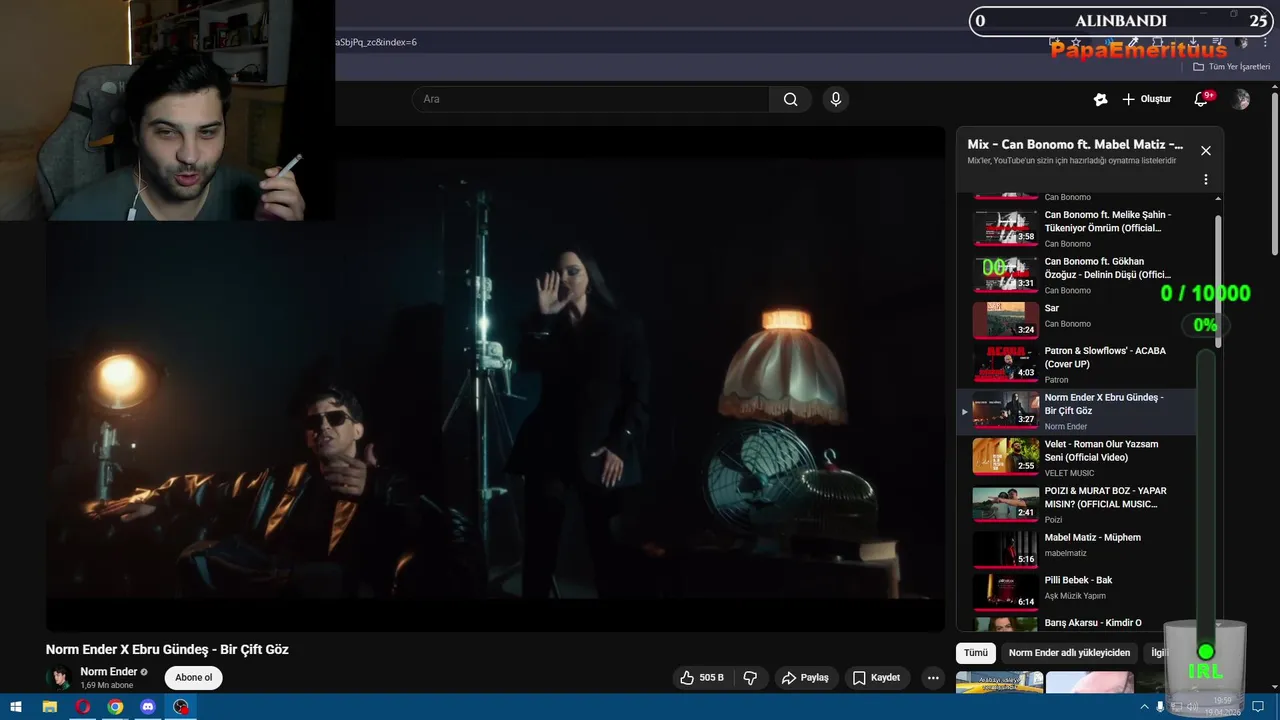This screenshot has width=1280, height=720.
Task: Open Mix playlist three-dot options
Action: (x=1206, y=180)
